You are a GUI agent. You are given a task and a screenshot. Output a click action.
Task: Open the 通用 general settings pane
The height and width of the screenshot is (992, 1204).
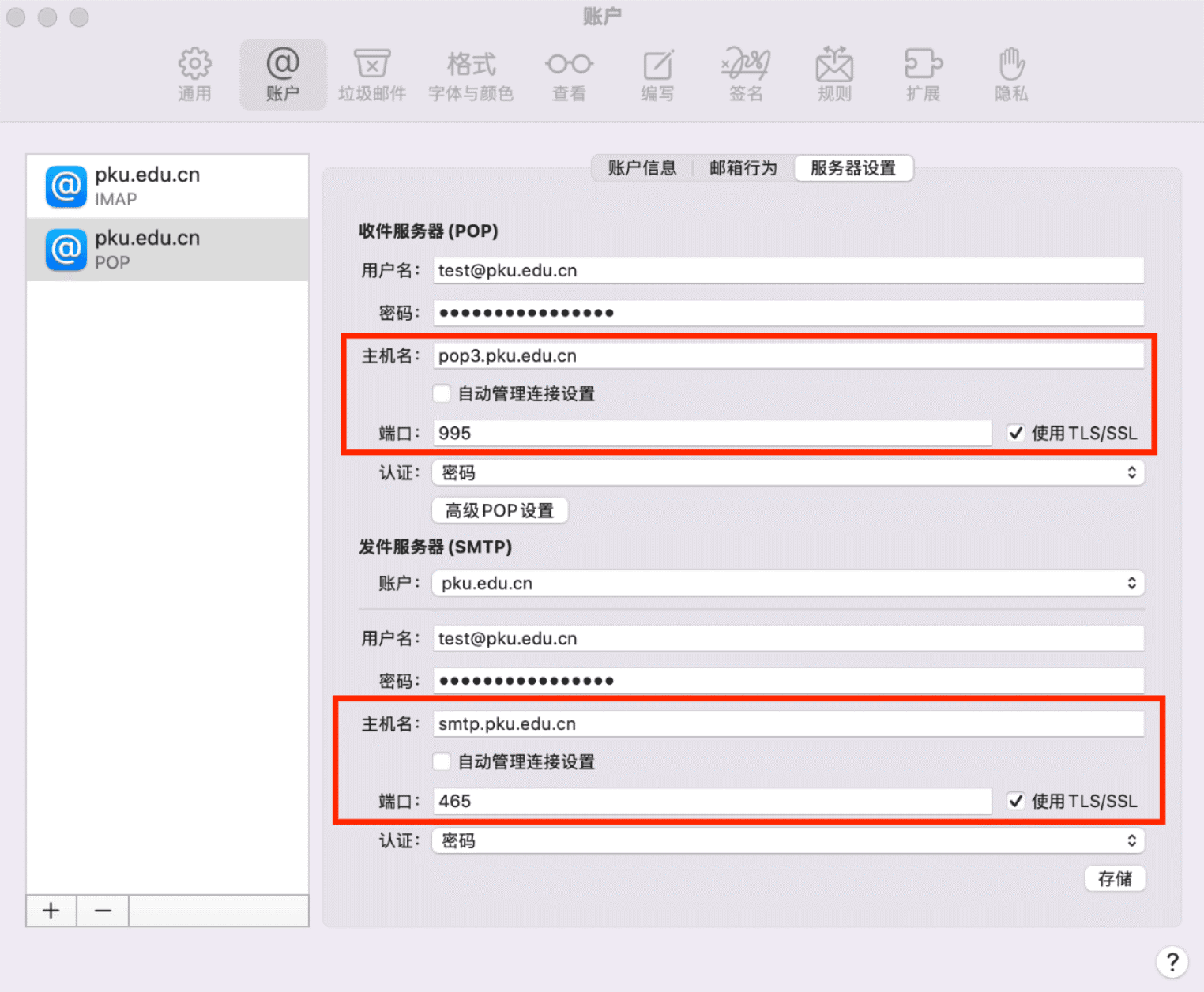point(194,75)
